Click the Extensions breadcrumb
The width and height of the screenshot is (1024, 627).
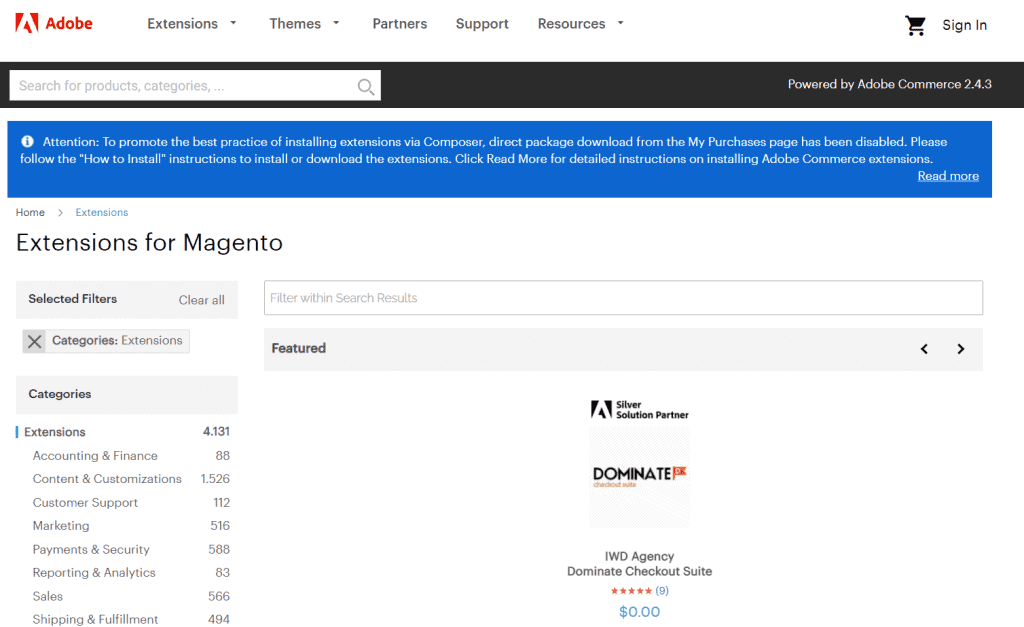102,212
